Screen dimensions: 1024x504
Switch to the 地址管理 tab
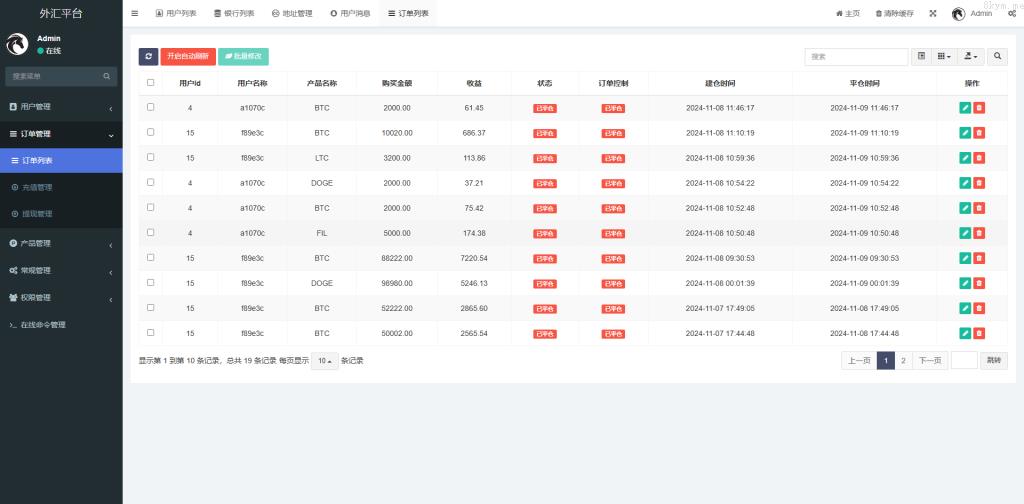click(x=292, y=13)
